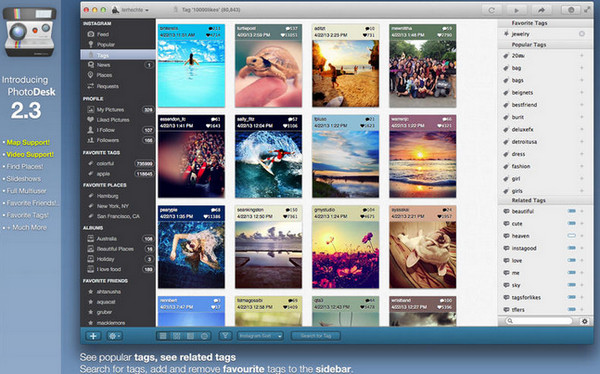Switch to list view layout
Viewport: 600px width, 374px height.
163,336
